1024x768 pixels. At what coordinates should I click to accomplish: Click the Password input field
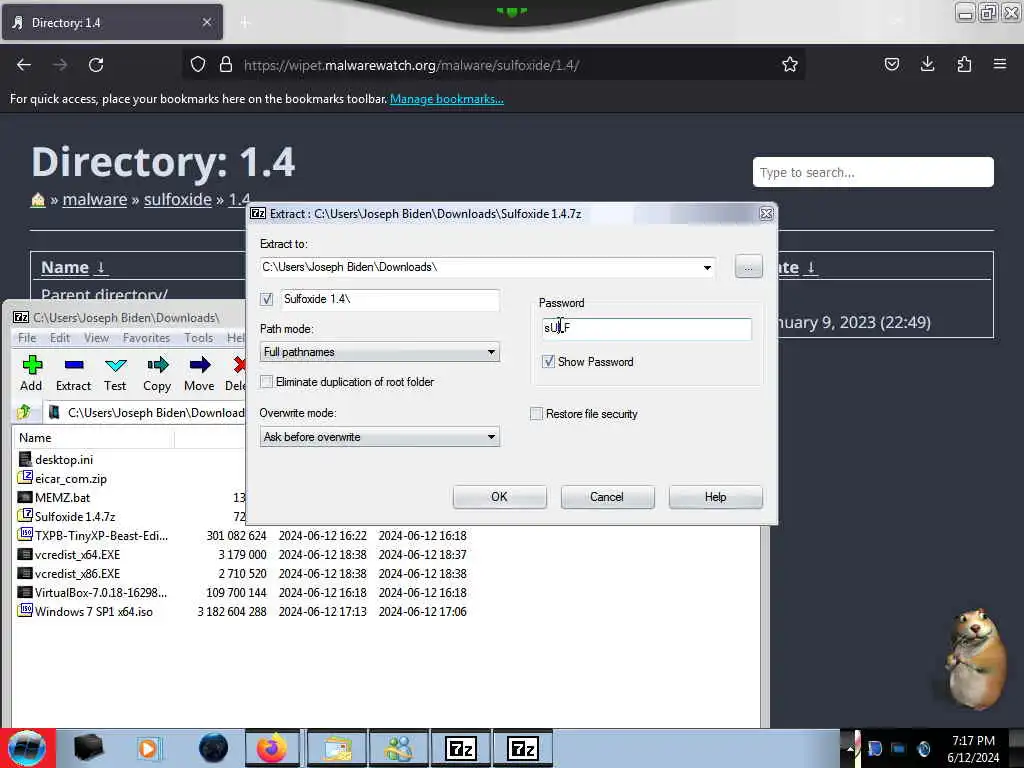(646, 328)
